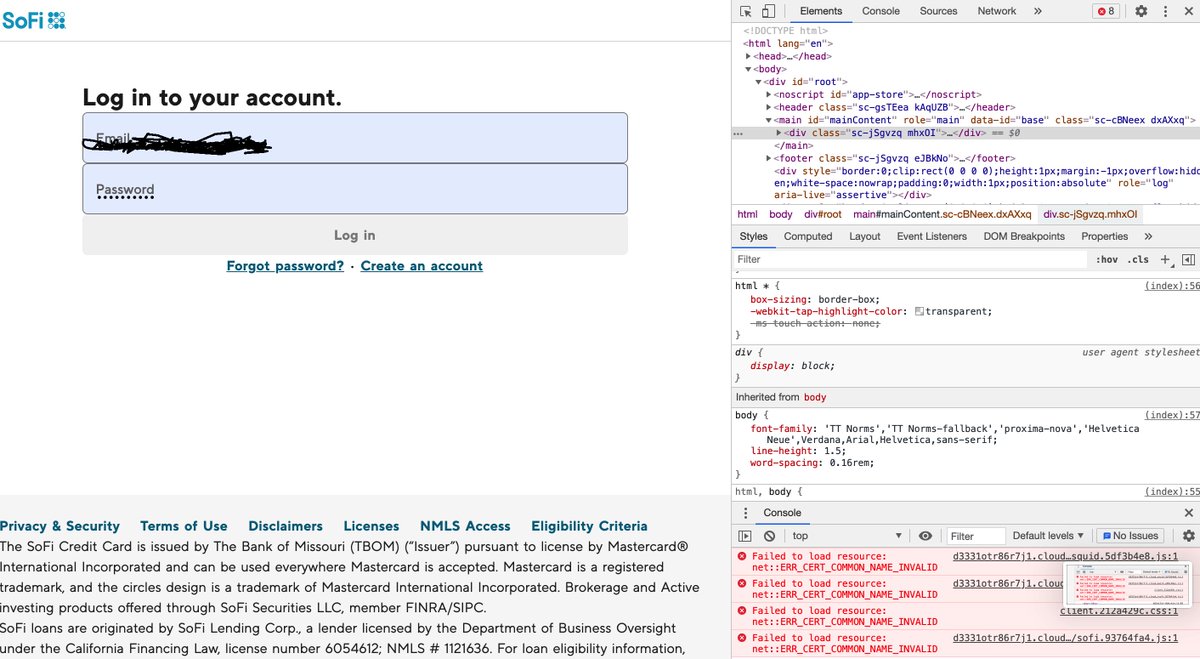1200x659 pixels.
Task: Collapse the body element node
Action: tap(748, 69)
